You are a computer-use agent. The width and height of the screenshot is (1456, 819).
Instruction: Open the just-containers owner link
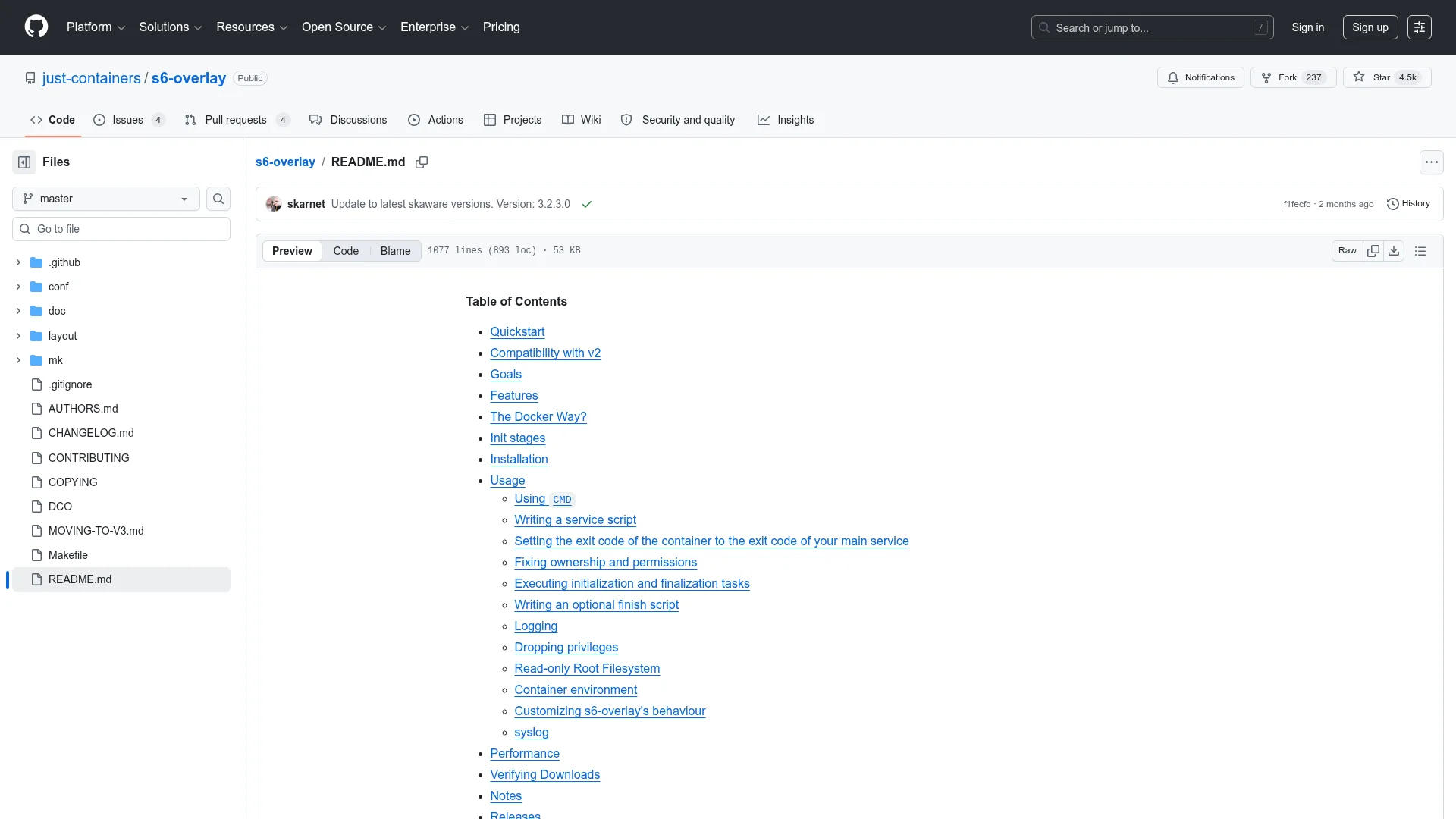coord(91,78)
